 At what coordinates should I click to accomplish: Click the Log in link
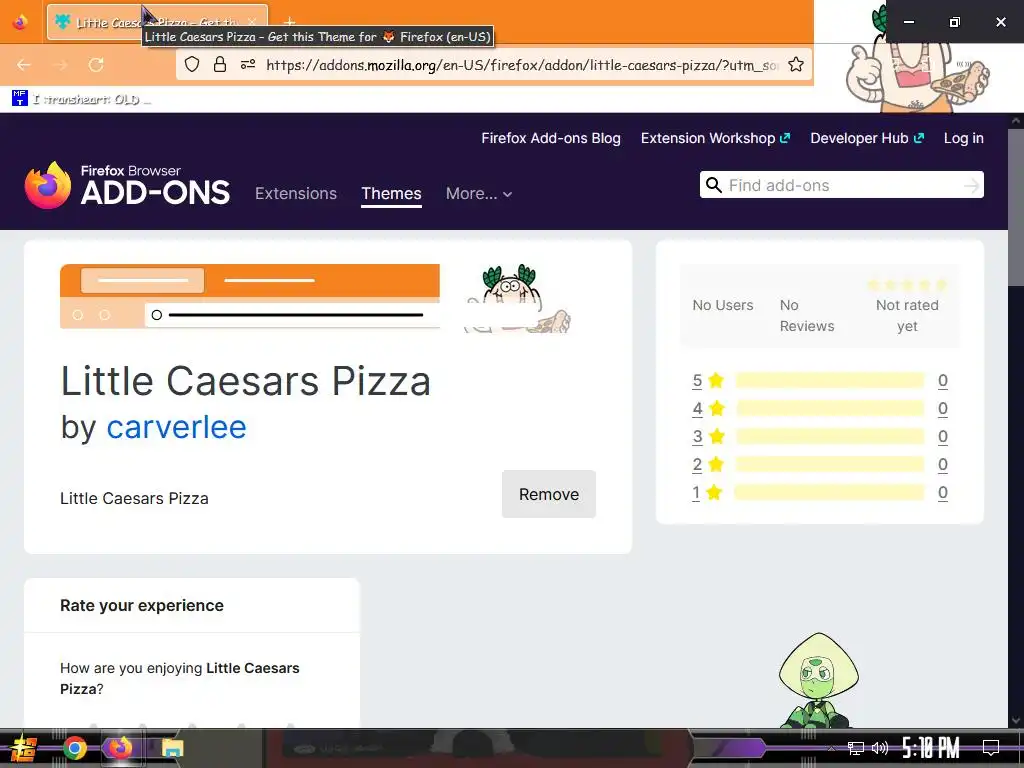(963, 138)
